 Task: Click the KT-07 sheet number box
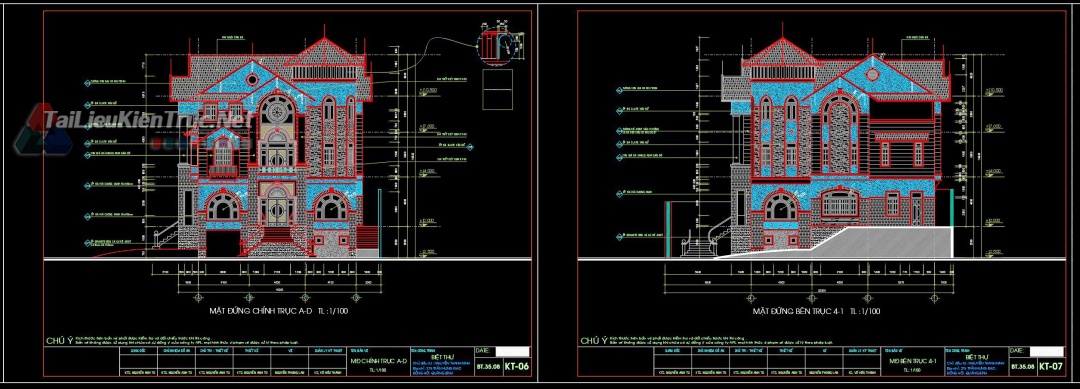[1051, 367]
